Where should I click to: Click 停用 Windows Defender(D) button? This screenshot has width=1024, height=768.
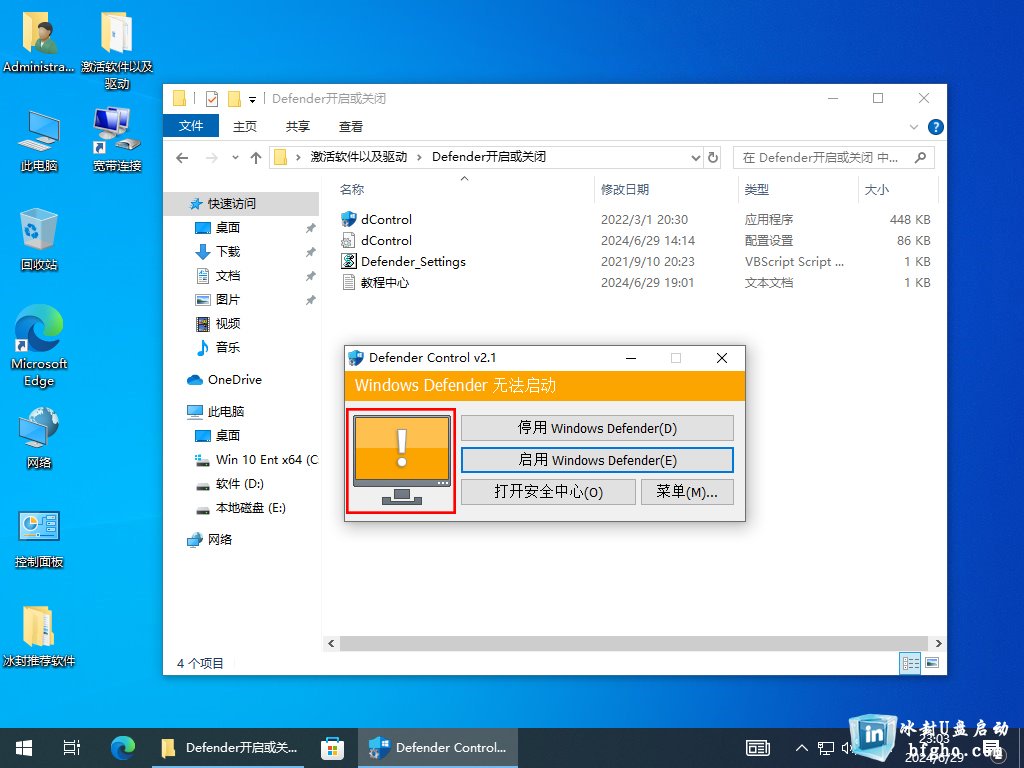(x=597, y=428)
